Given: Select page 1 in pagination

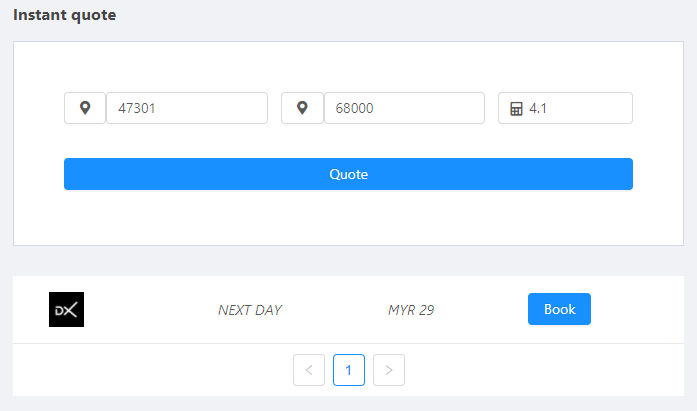Looking at the screenshot, I should (x=349, y=370).
